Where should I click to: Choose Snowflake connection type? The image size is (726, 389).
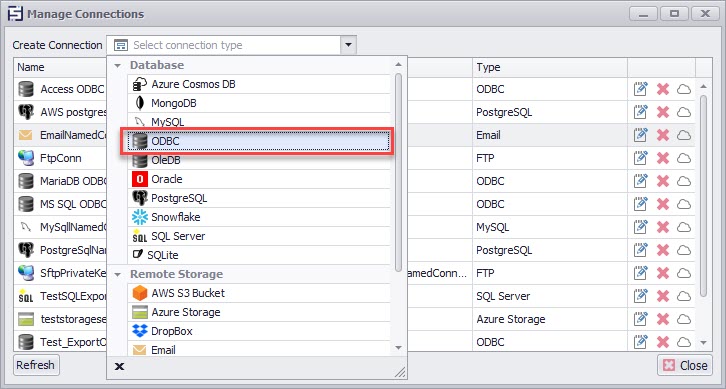259,217
